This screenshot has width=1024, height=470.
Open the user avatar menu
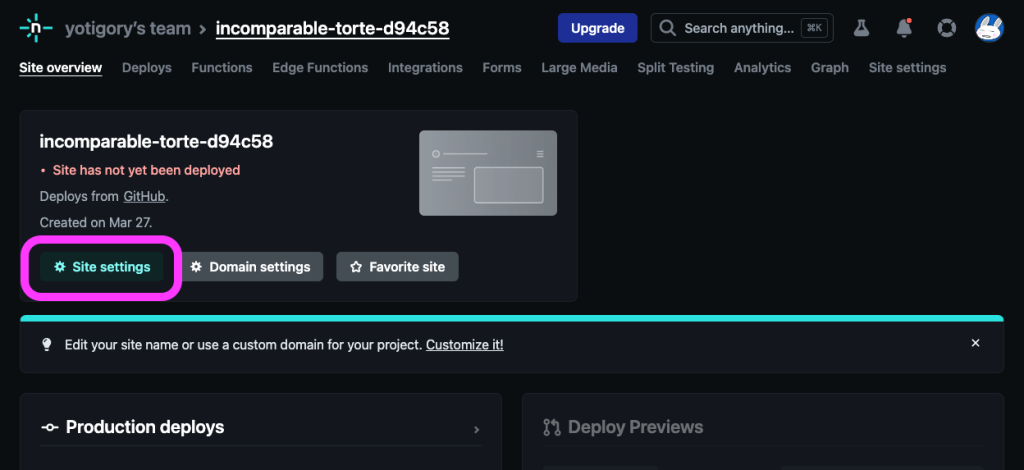click(989, 28)
